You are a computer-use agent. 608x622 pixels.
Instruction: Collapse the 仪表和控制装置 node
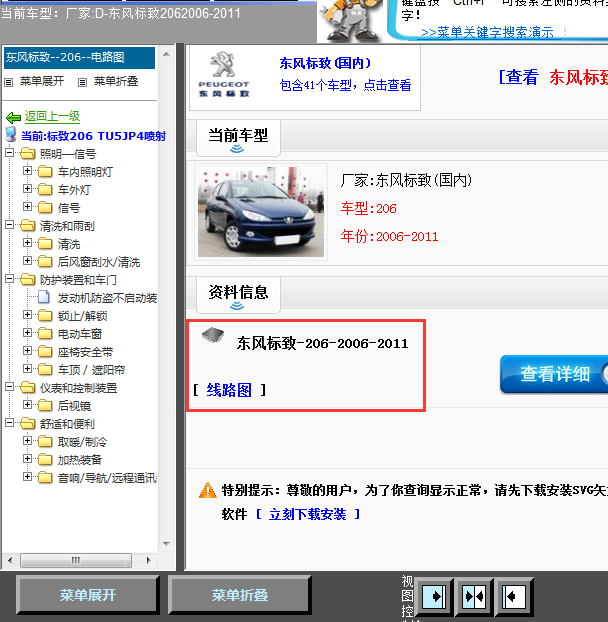pyautogui.click(x=10, y=386)
